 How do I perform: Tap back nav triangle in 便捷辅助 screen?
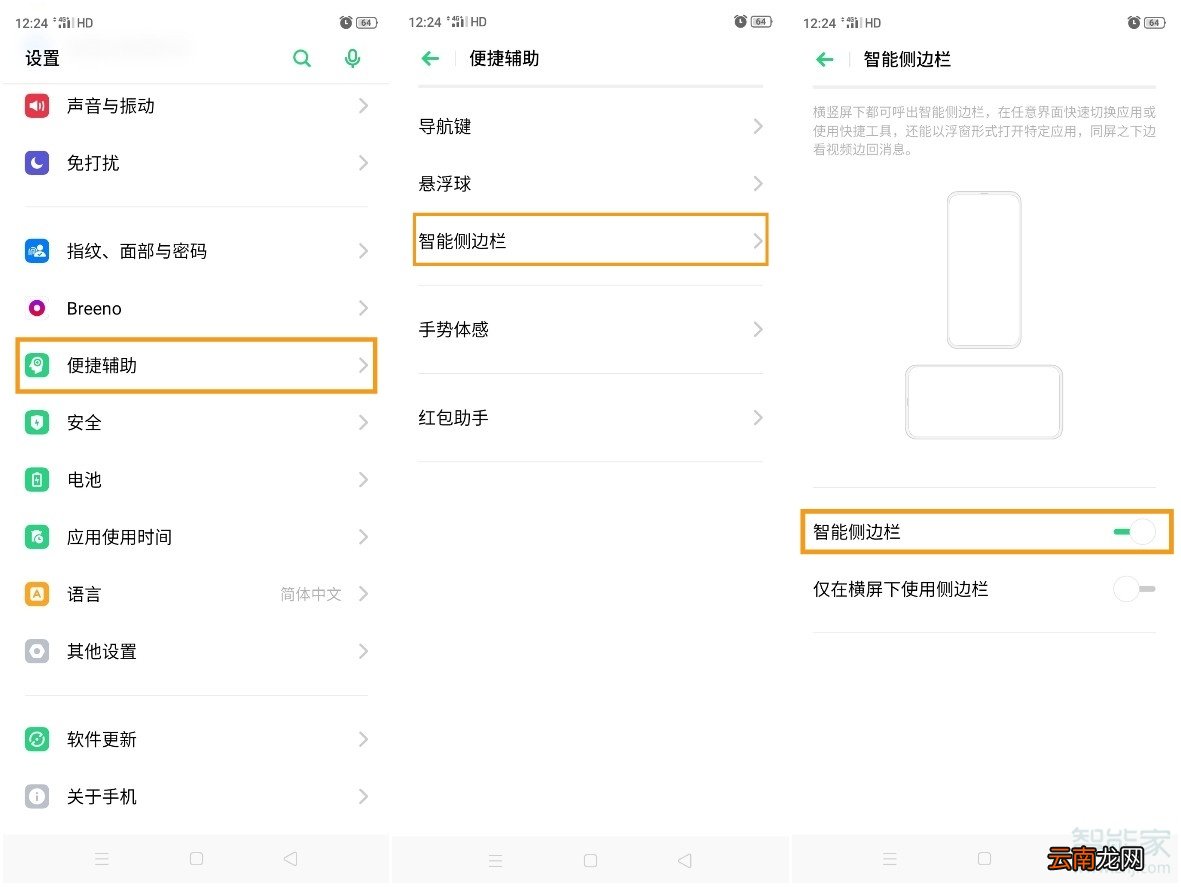coord(685,861)
